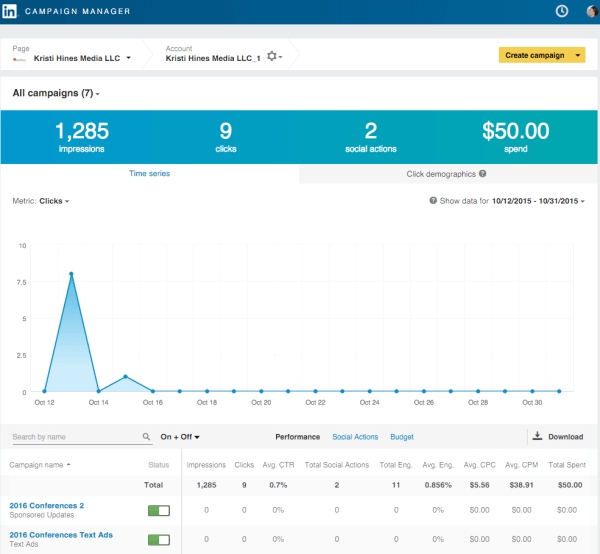Open the clock history icon
This screenshot has height=554, width=600.
(561, 11)
